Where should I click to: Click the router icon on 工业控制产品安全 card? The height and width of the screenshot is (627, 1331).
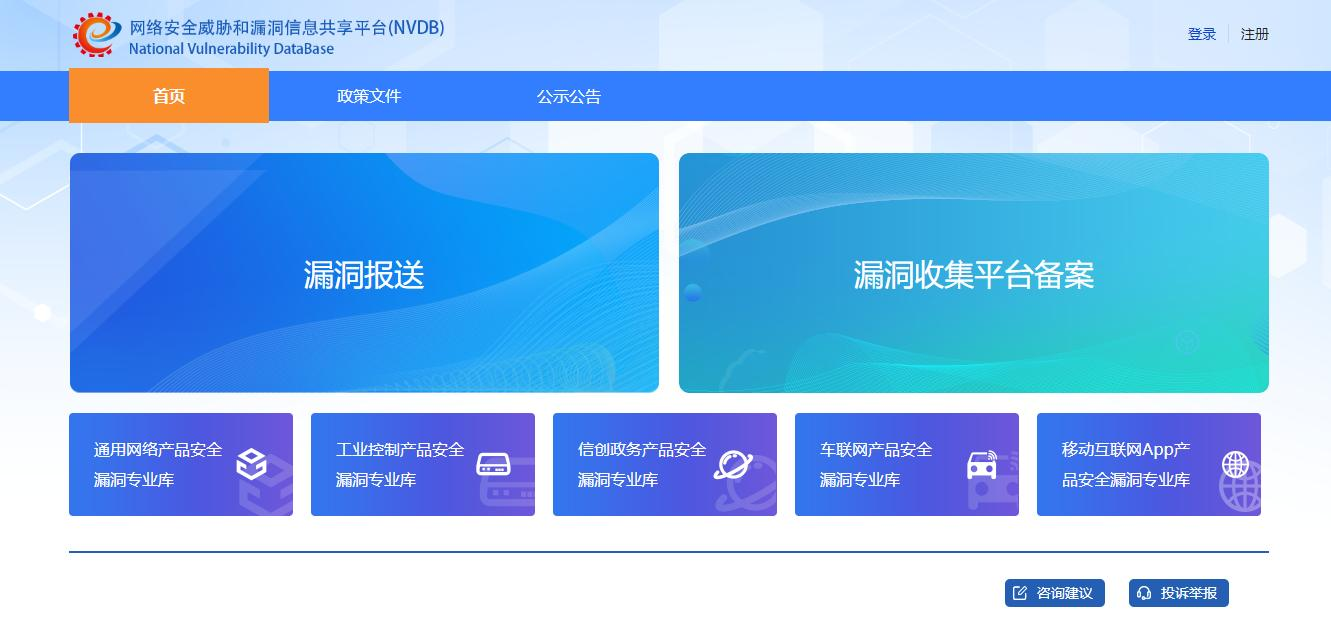click(493, 464)
